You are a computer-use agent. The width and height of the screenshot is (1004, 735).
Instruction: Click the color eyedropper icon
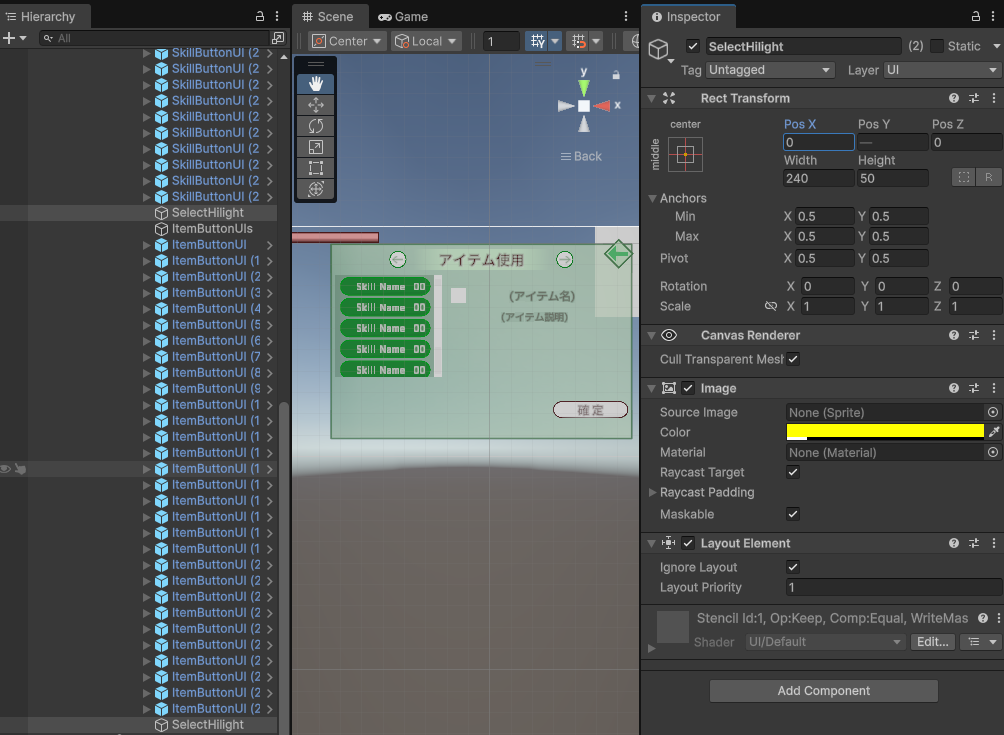click(x=993, y=432)
